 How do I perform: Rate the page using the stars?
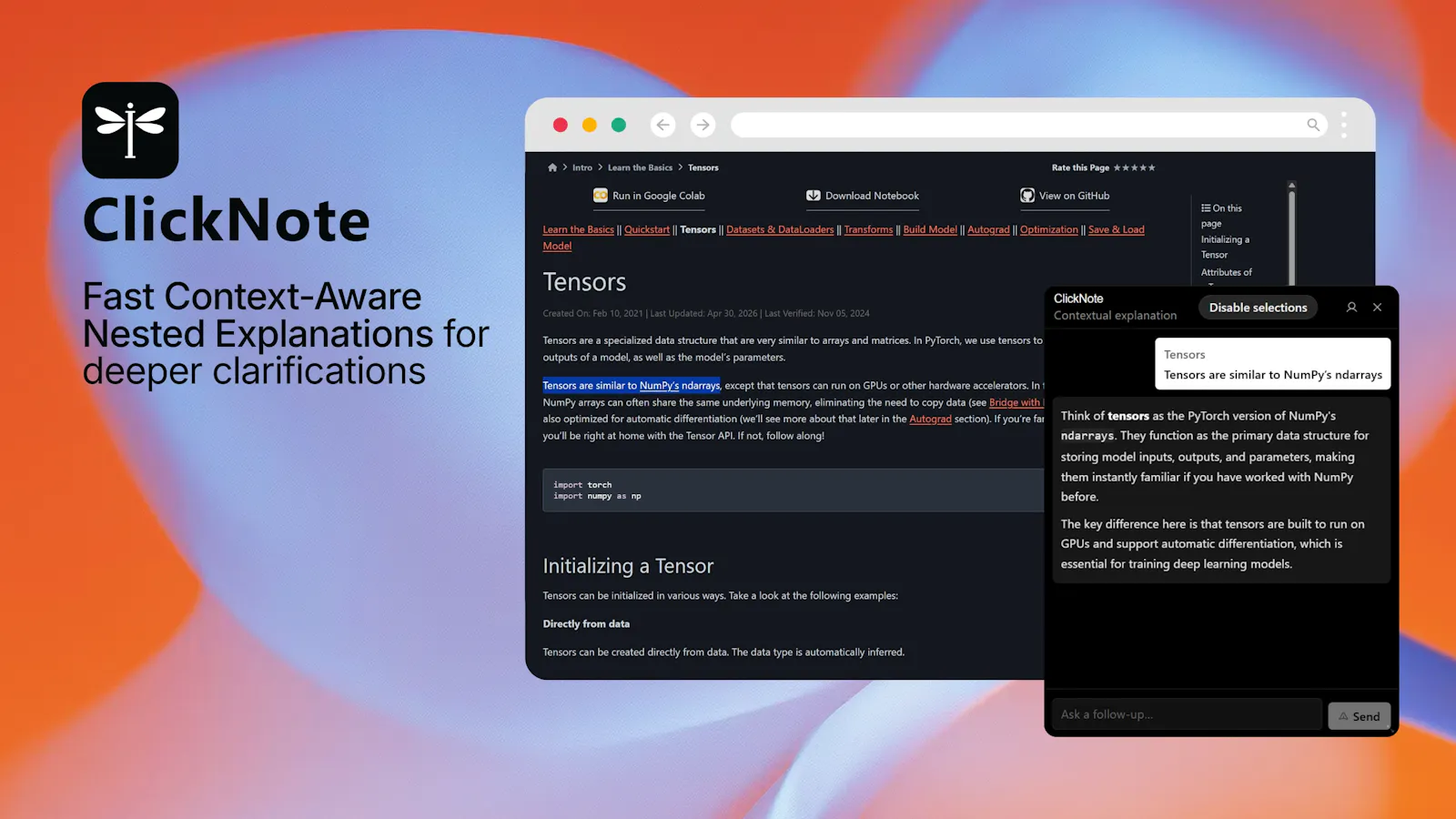coord(1135,167)
